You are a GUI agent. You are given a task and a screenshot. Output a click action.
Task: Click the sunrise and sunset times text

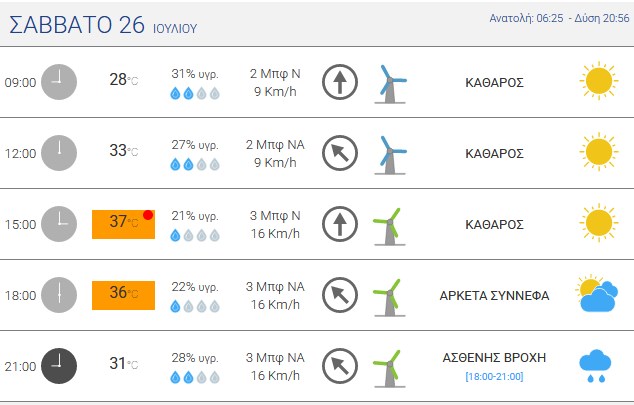coord(559,18)
